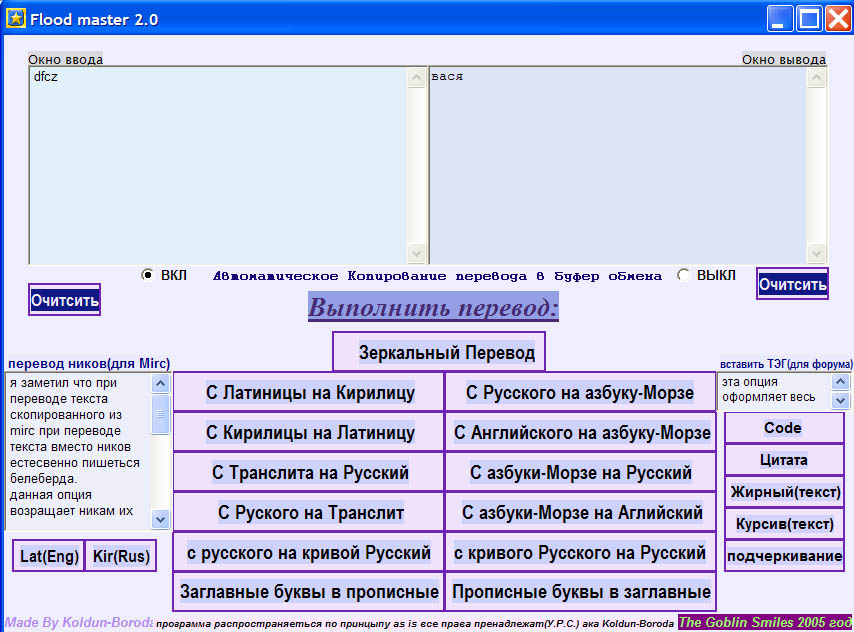Click the 'вася' text in output window
The height and width of the screenshot is (632, 854).
click(x=447, y=77)
